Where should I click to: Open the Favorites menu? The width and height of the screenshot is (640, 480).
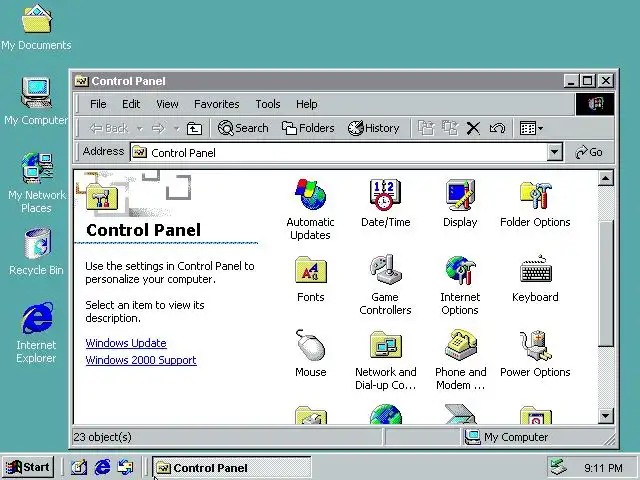point(217,104)
